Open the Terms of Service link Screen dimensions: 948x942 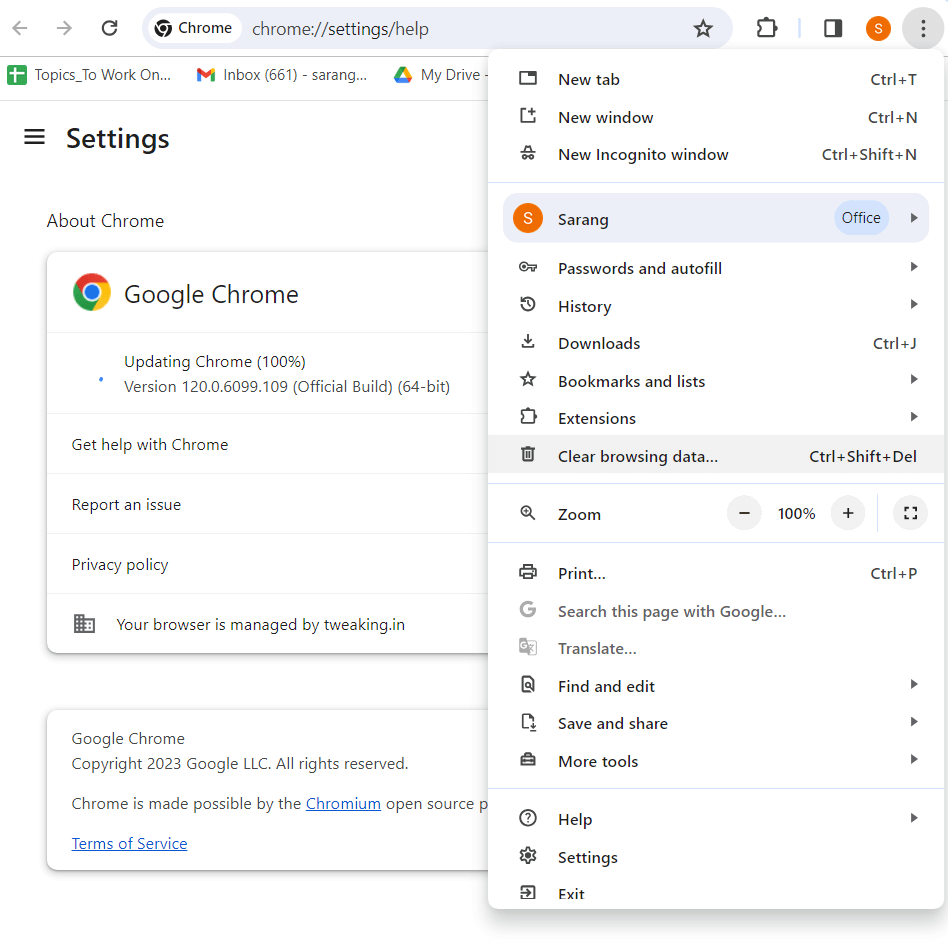click(129, 843)
